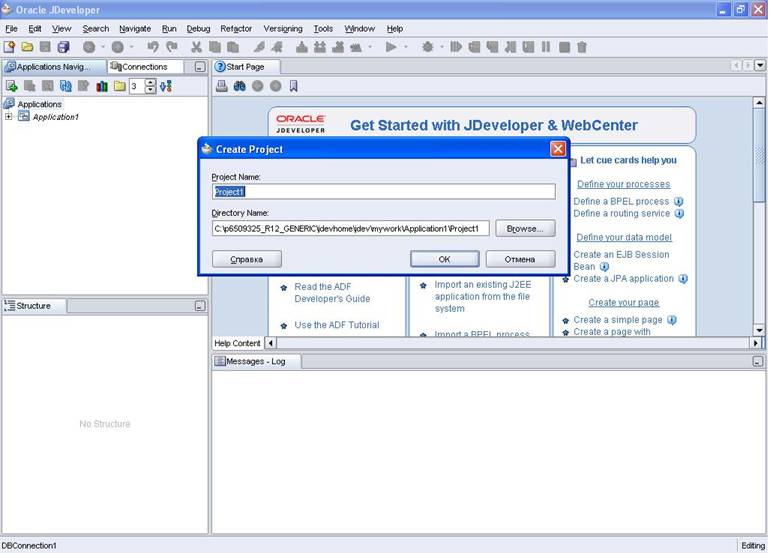This screenshot has height=553, width=770.
Task: Click Use the ADF Tutorial link
Action: 337,325
